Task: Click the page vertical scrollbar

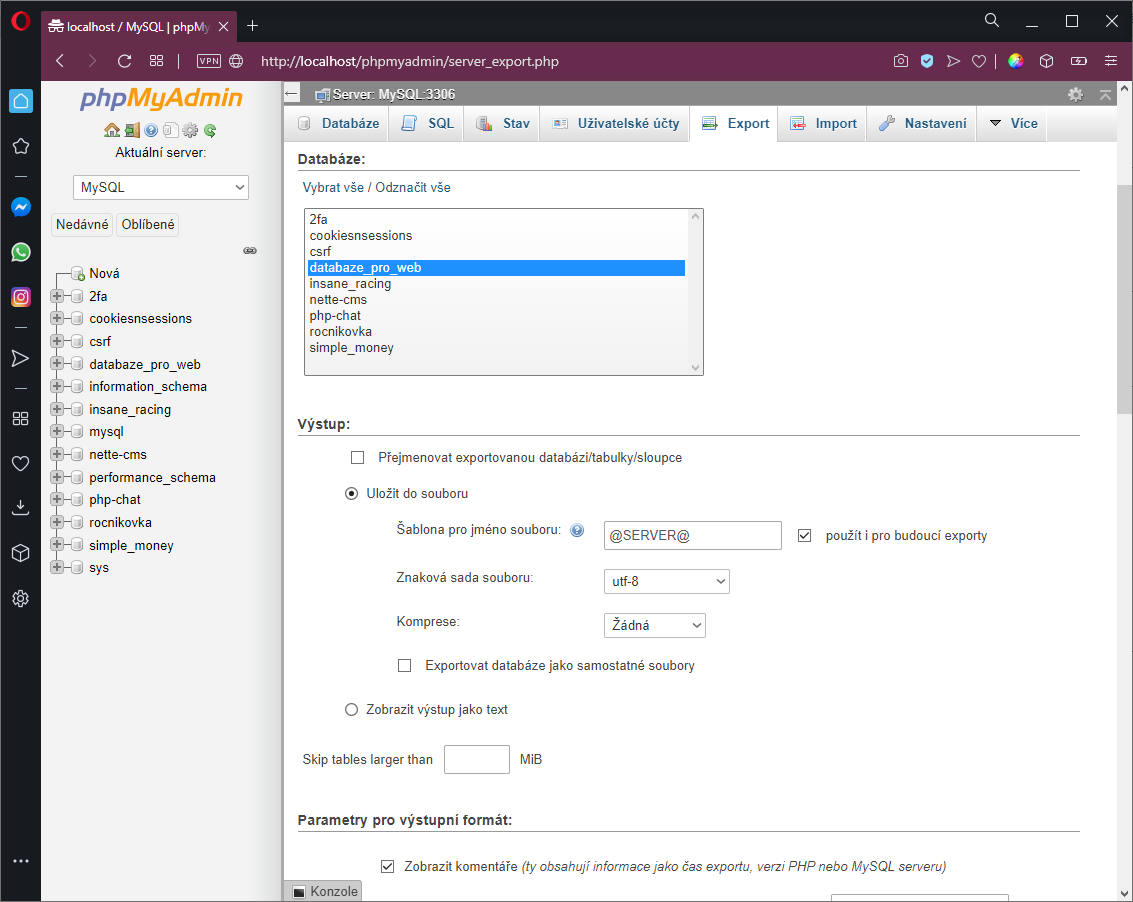Action: click(1124, 299)
